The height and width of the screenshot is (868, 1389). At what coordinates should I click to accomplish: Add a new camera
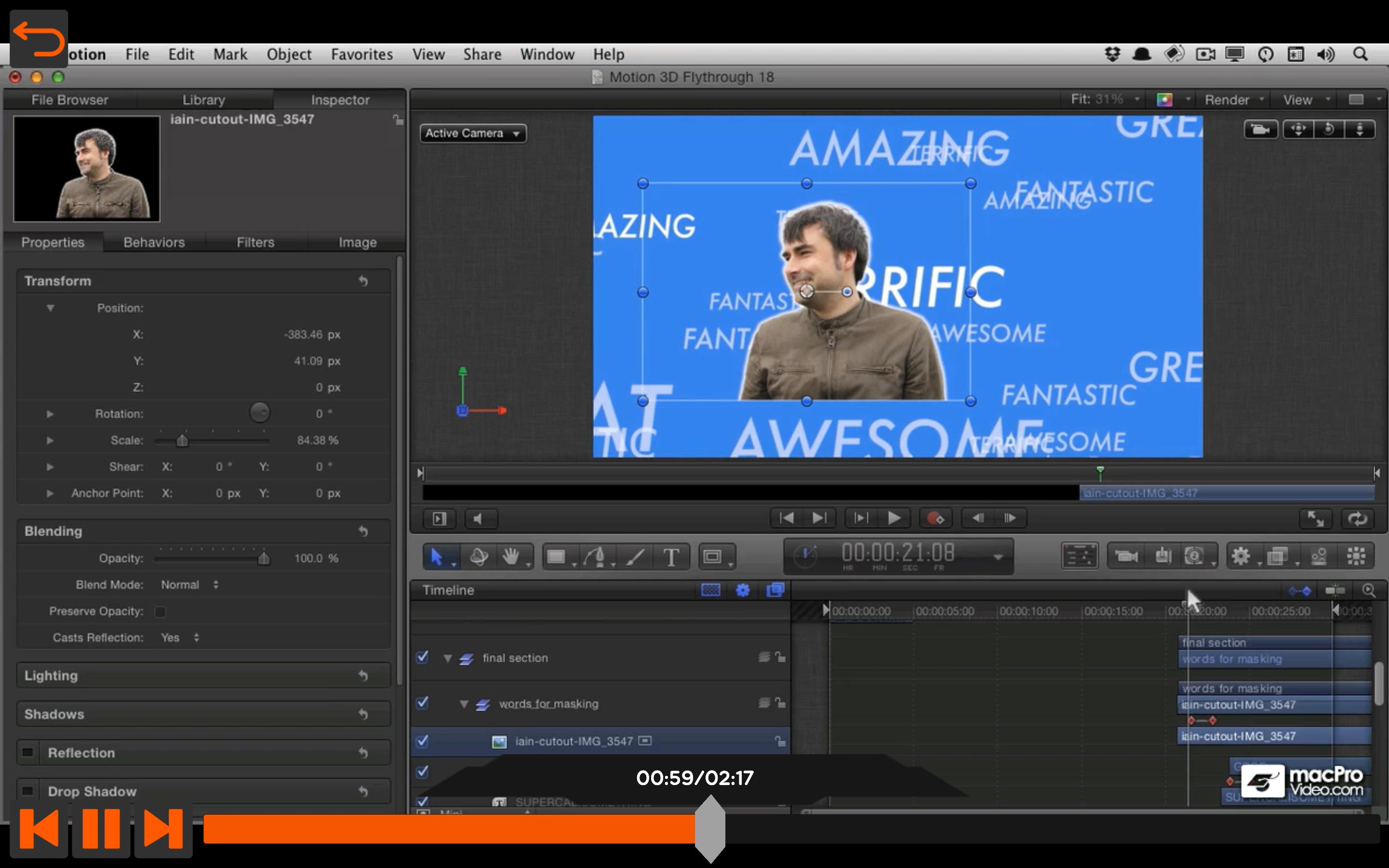tap(1126, 556)
